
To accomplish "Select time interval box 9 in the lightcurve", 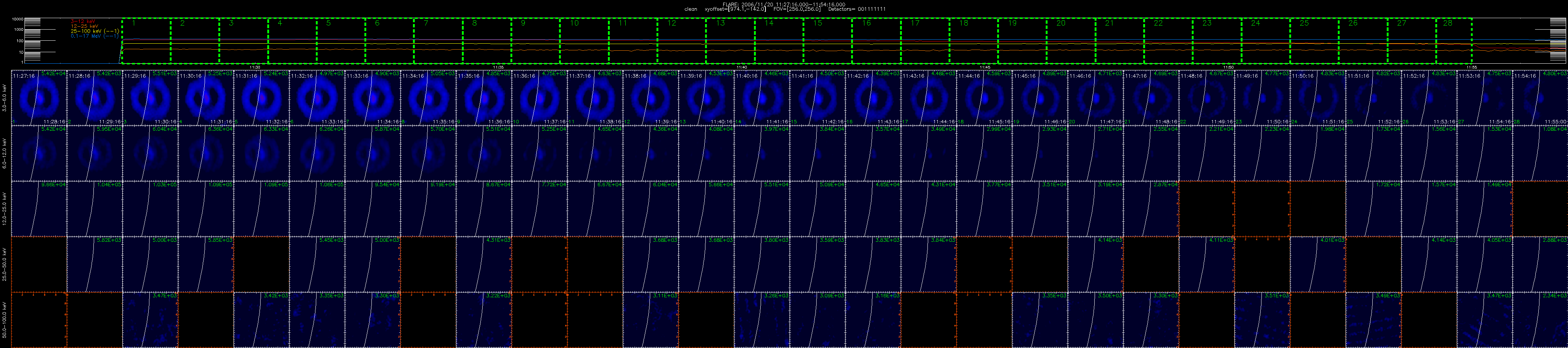I will pos(536,41).
